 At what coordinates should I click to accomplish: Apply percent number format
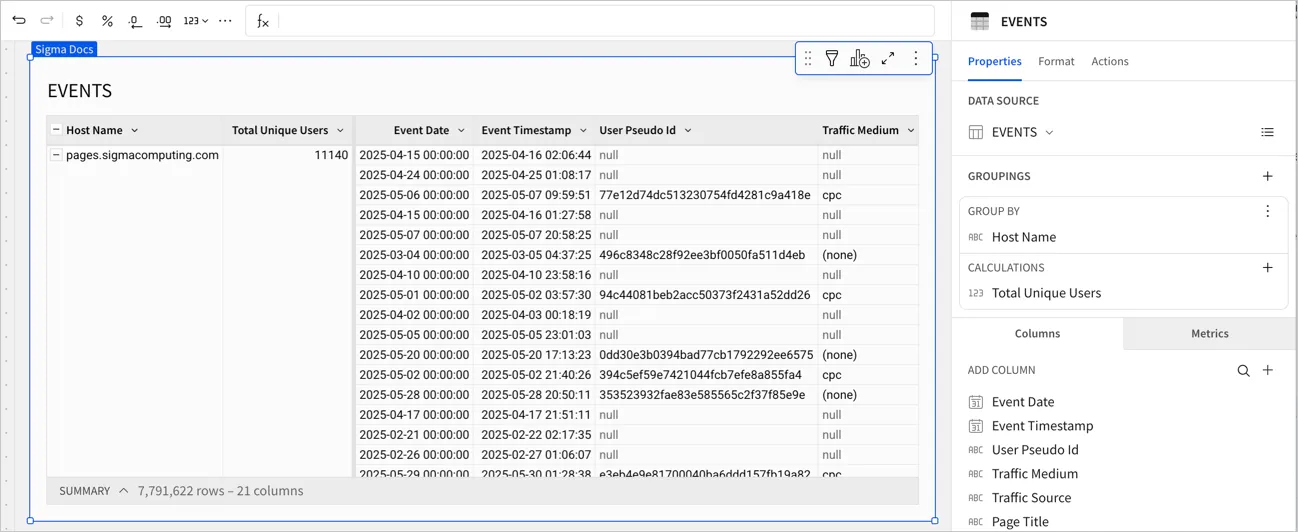pos(107,21)
